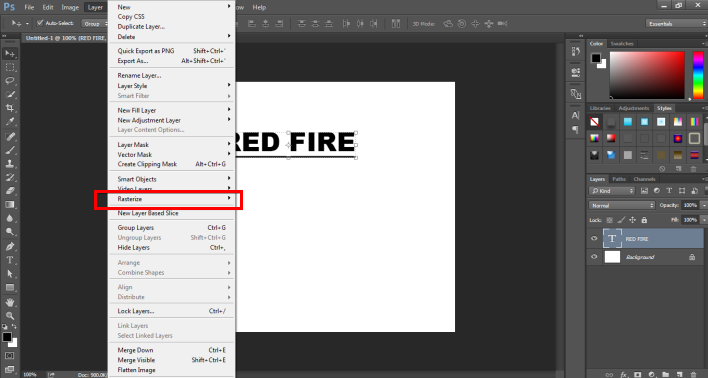The width and height of the screenshot is (708, 378).
Task: Toggle Quick Mask mode icon
Action: tap(9, 356)
